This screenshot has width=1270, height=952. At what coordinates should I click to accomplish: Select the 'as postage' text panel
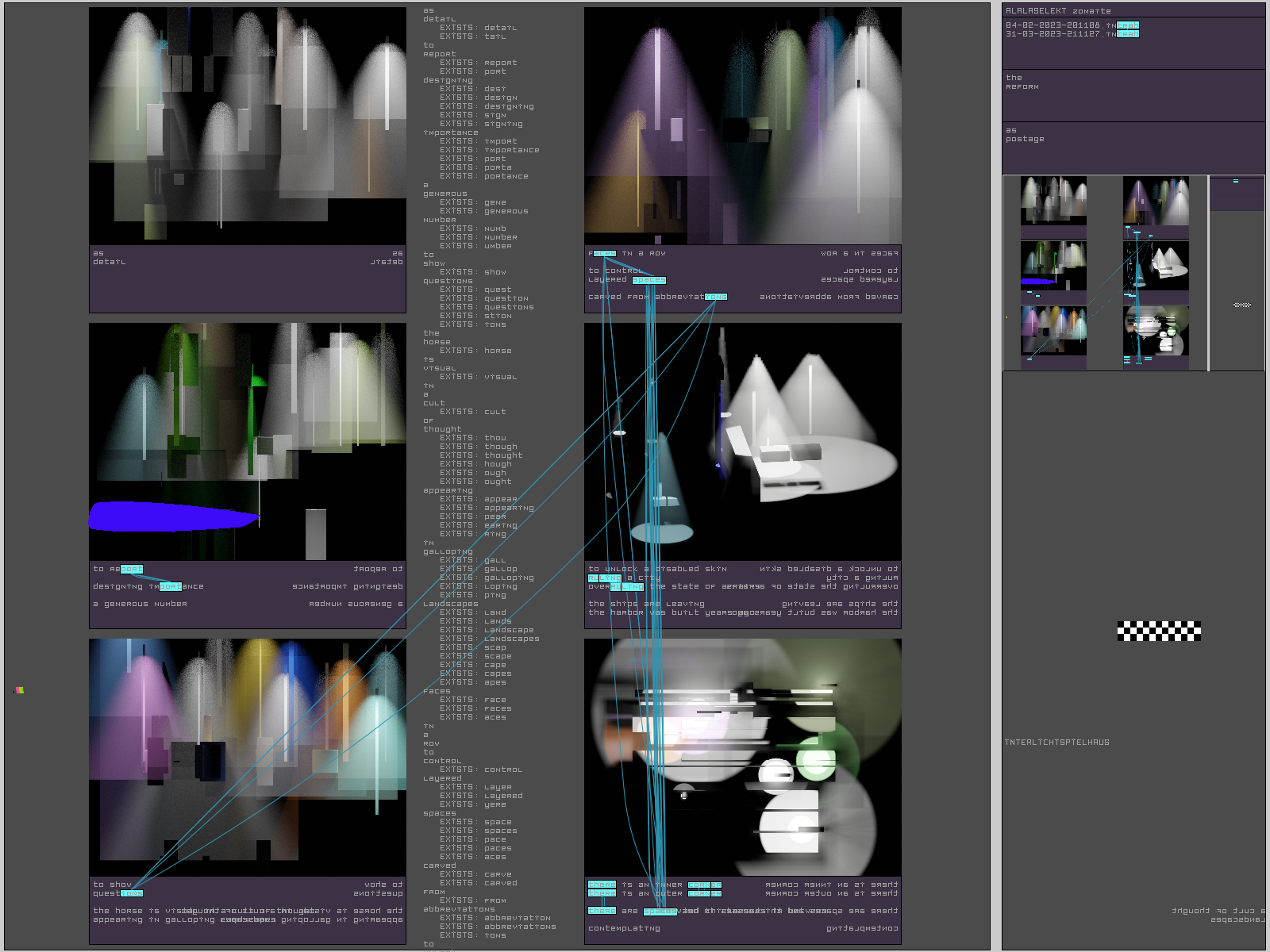click(x=1133, y=148)
